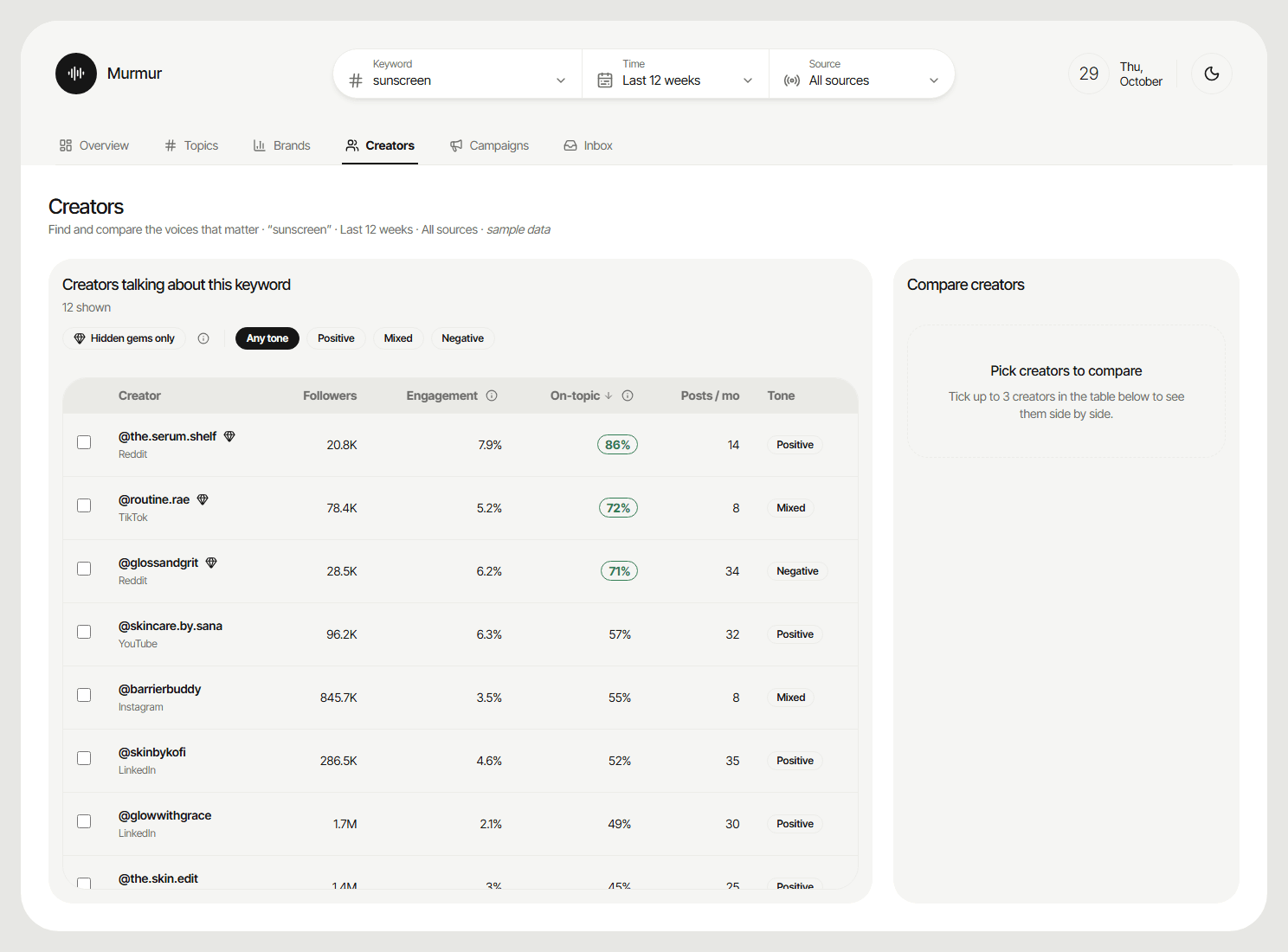Viewport: 1288px width, 952px height.
Task: Select the Any tone filter
Action: [267, 338]
